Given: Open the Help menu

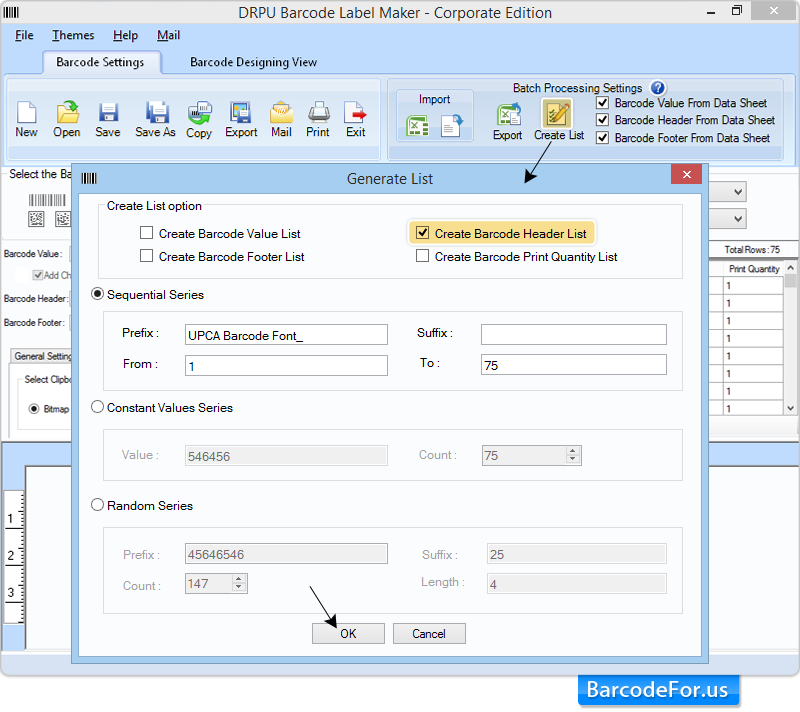Looking at the screenshot, I should [x=126, y=35].
